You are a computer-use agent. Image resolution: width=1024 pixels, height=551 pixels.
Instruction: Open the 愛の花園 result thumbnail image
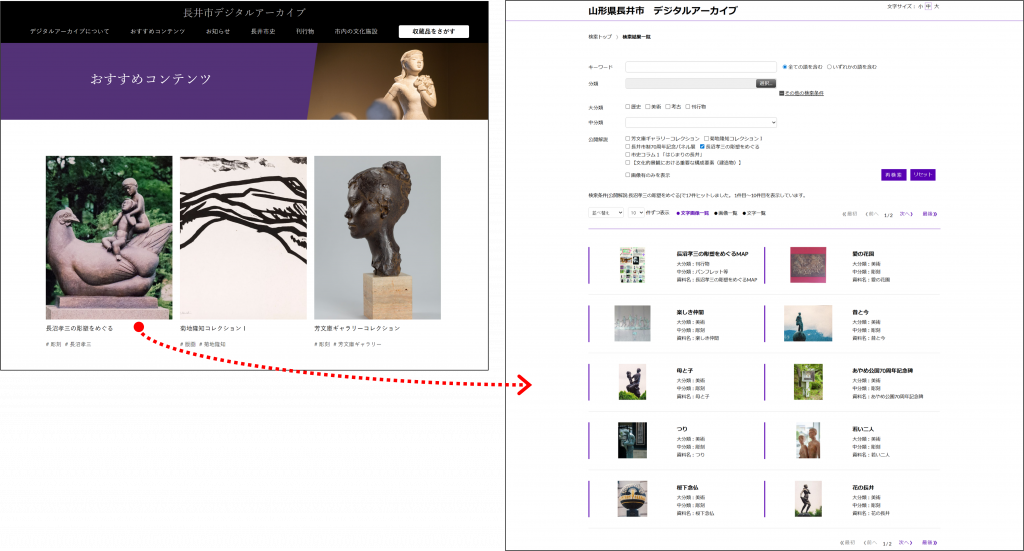point(808,265)
